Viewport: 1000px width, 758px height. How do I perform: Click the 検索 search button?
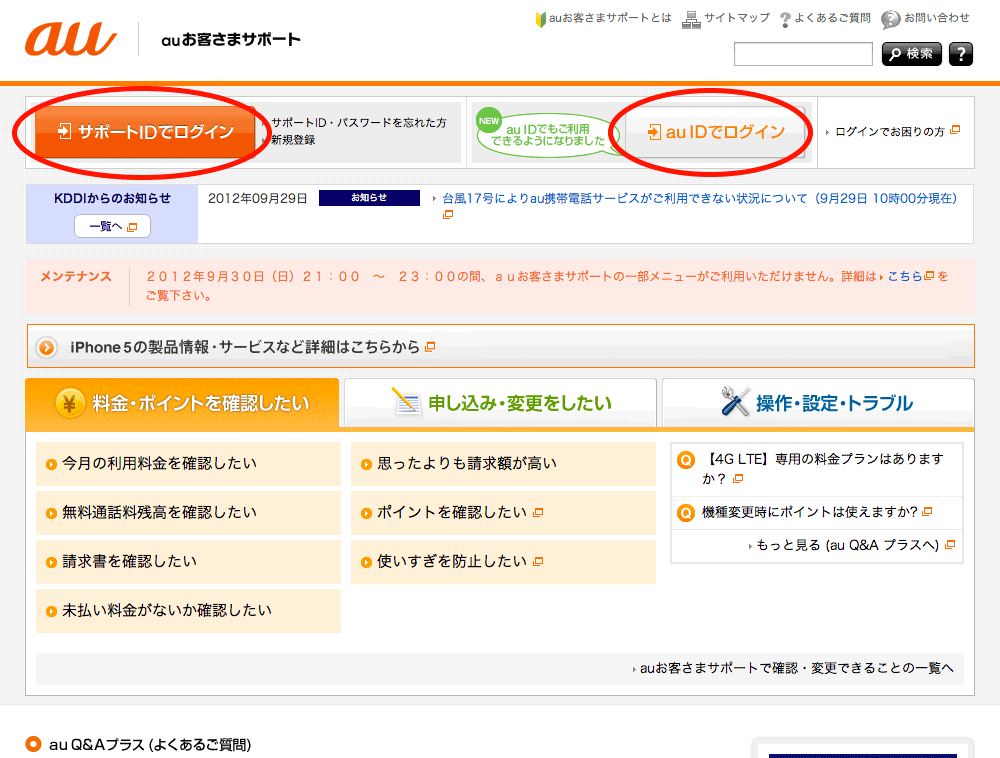(911, 54)
